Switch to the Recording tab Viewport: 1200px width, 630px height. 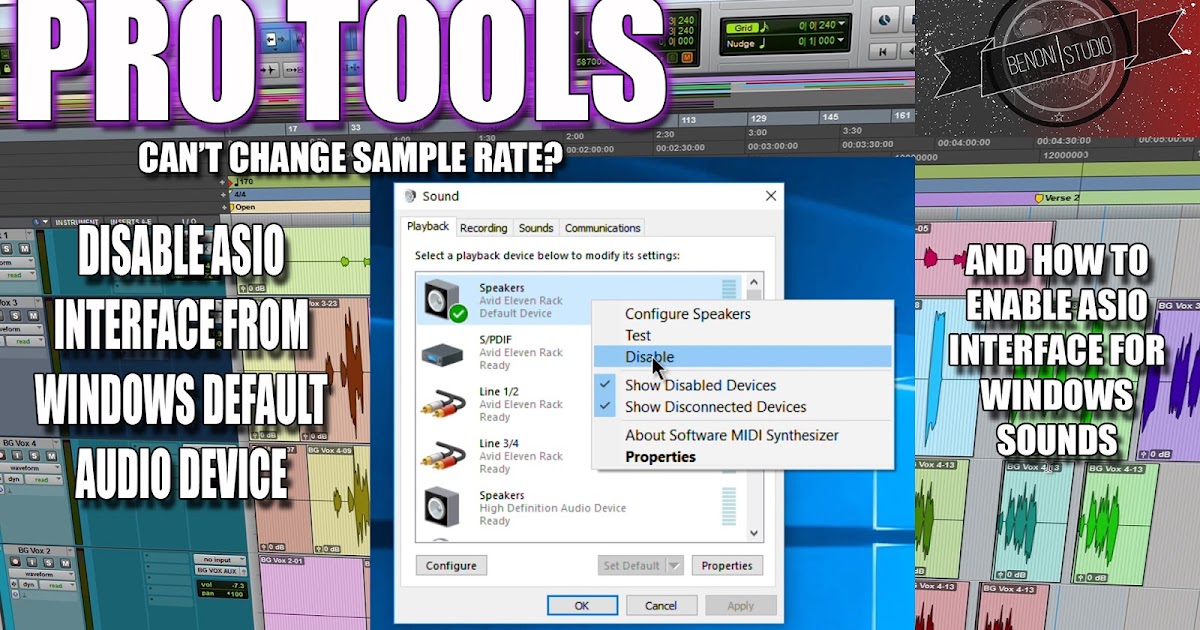483,228
